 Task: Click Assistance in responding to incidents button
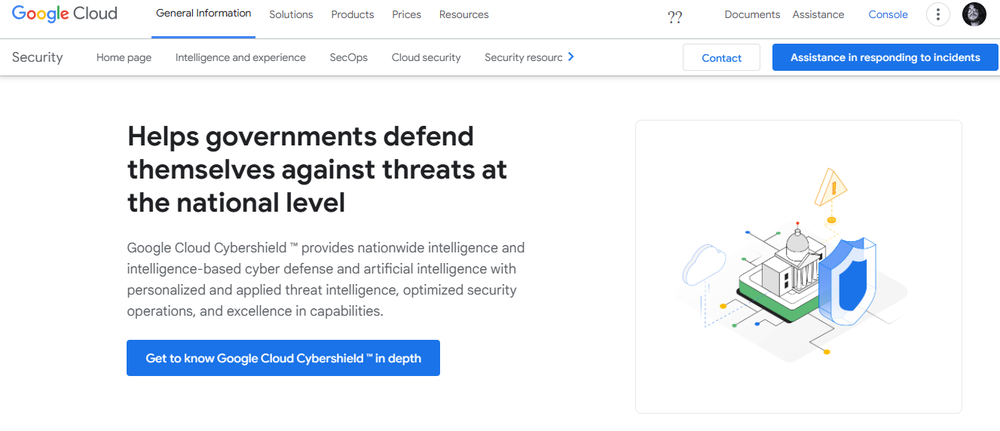[x=885, y=57]
